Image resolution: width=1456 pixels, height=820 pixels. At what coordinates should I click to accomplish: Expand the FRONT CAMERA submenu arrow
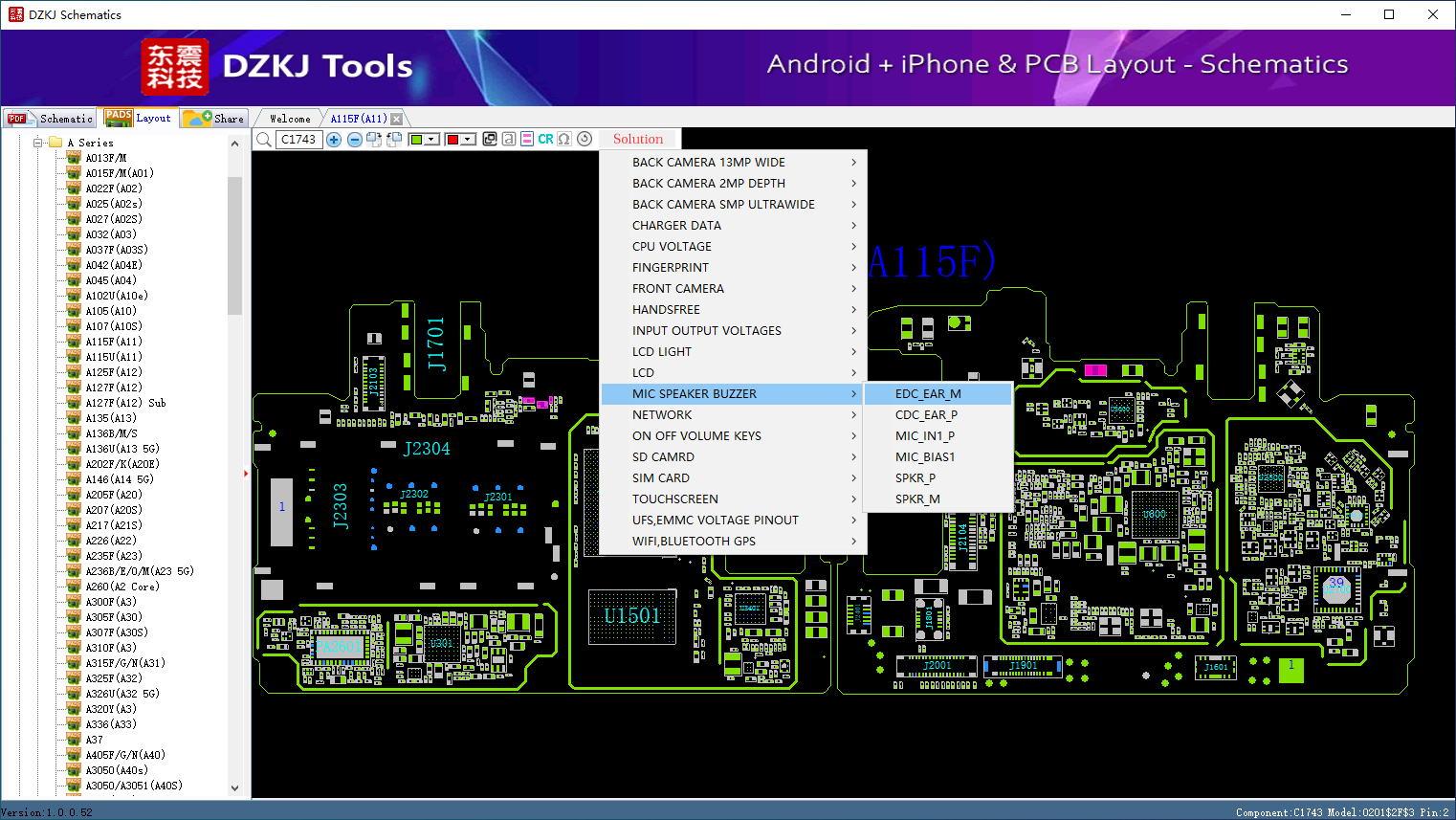(854, 288)
